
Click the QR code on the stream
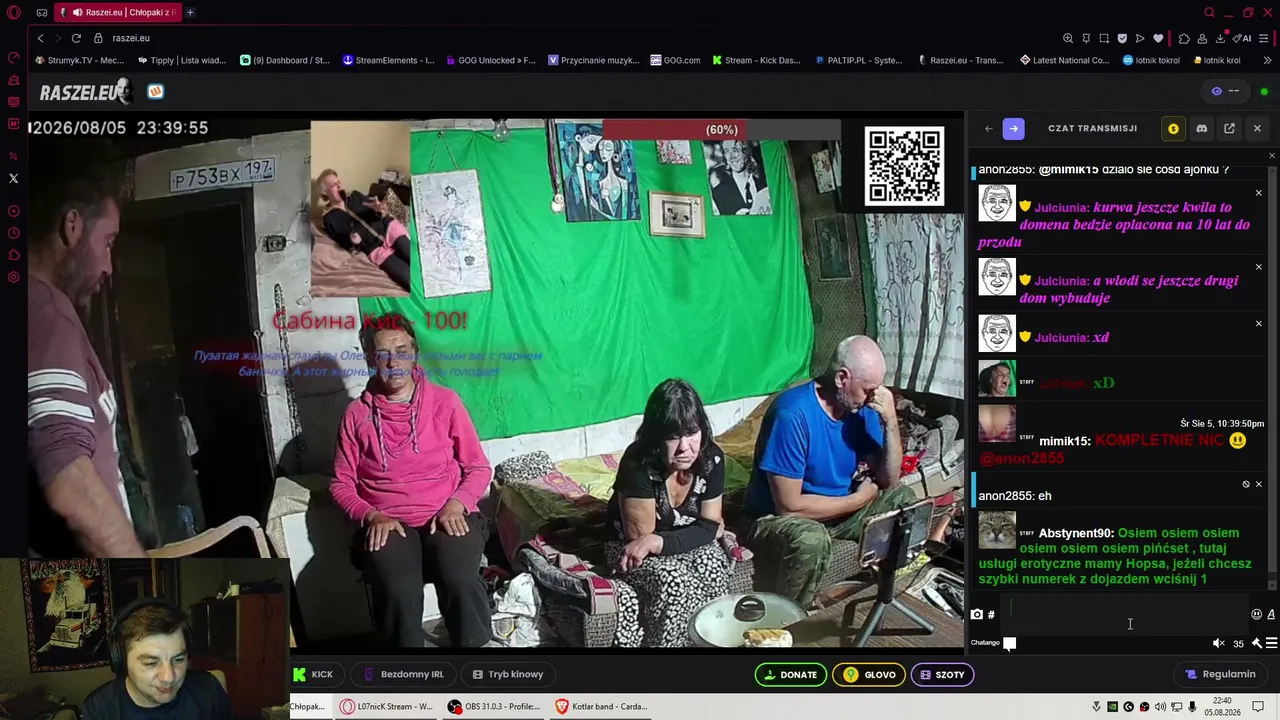pyautogui.click(x=904, y=166)
